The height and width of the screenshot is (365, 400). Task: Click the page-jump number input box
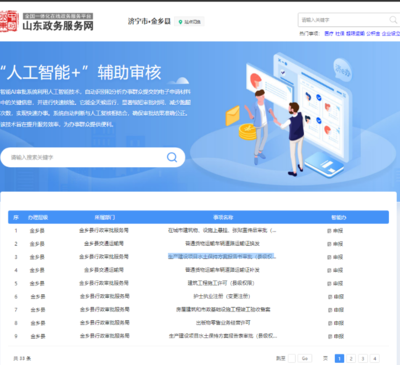[x=292, y=358]
